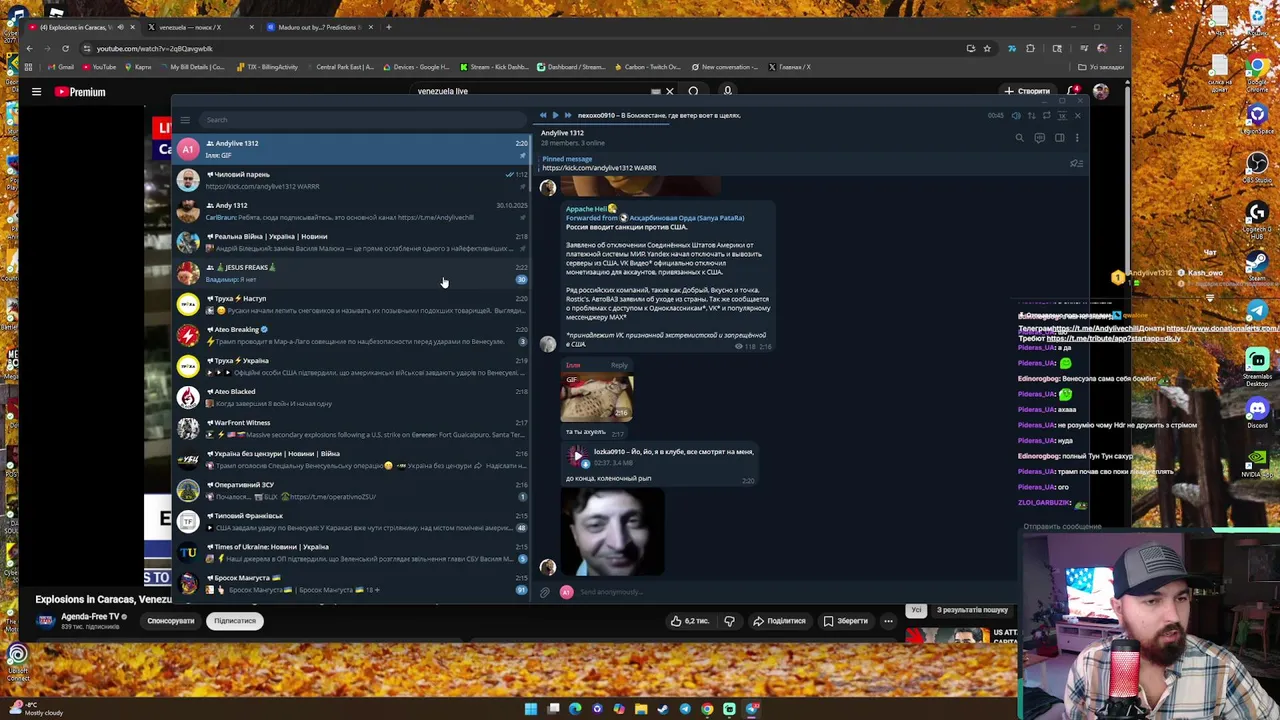The width and height of the screenshot is (1280, 720).
Task: Toggle the audio player track order
Action: click(x=1031, y=116)
